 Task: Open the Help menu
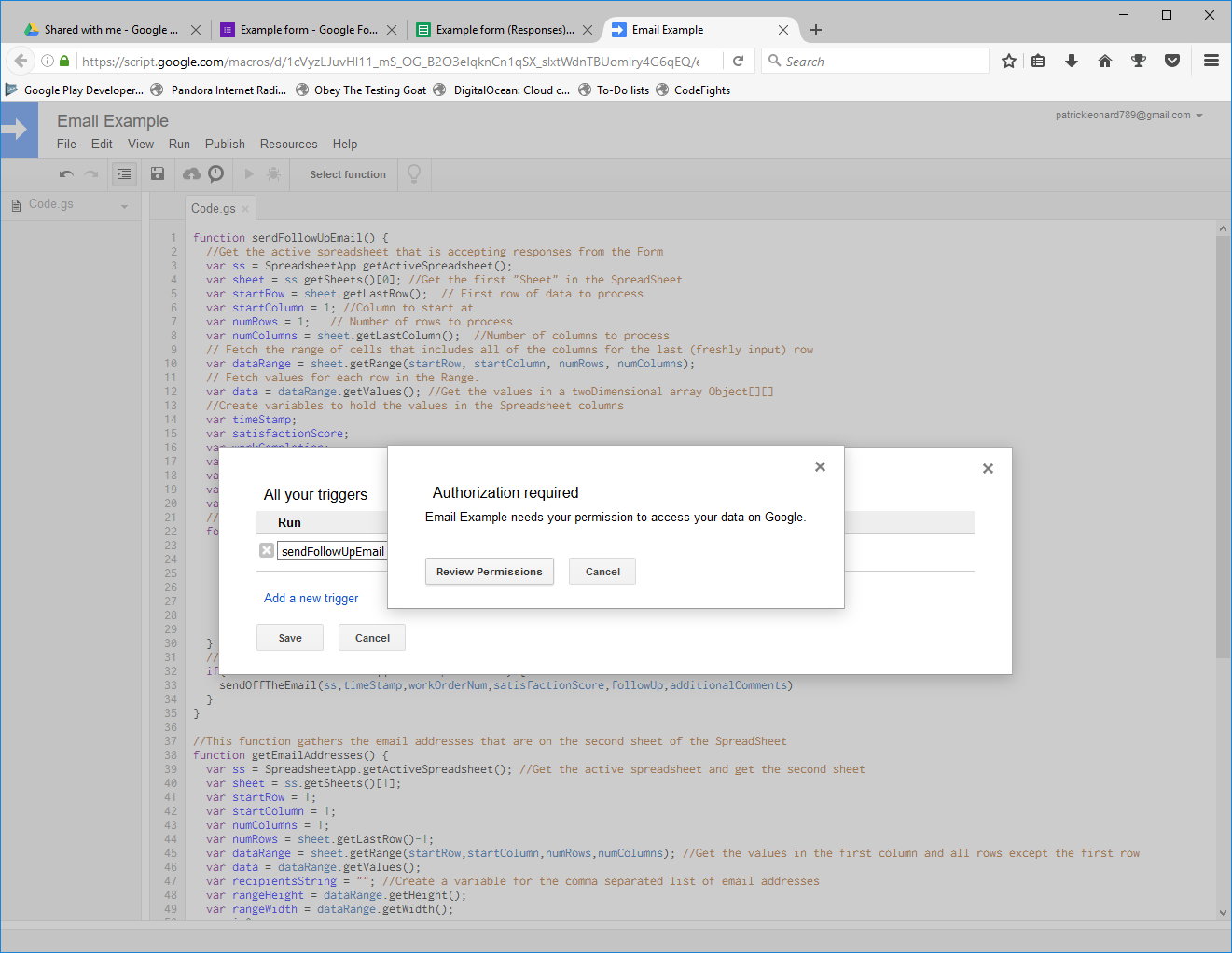pos(345,144)
